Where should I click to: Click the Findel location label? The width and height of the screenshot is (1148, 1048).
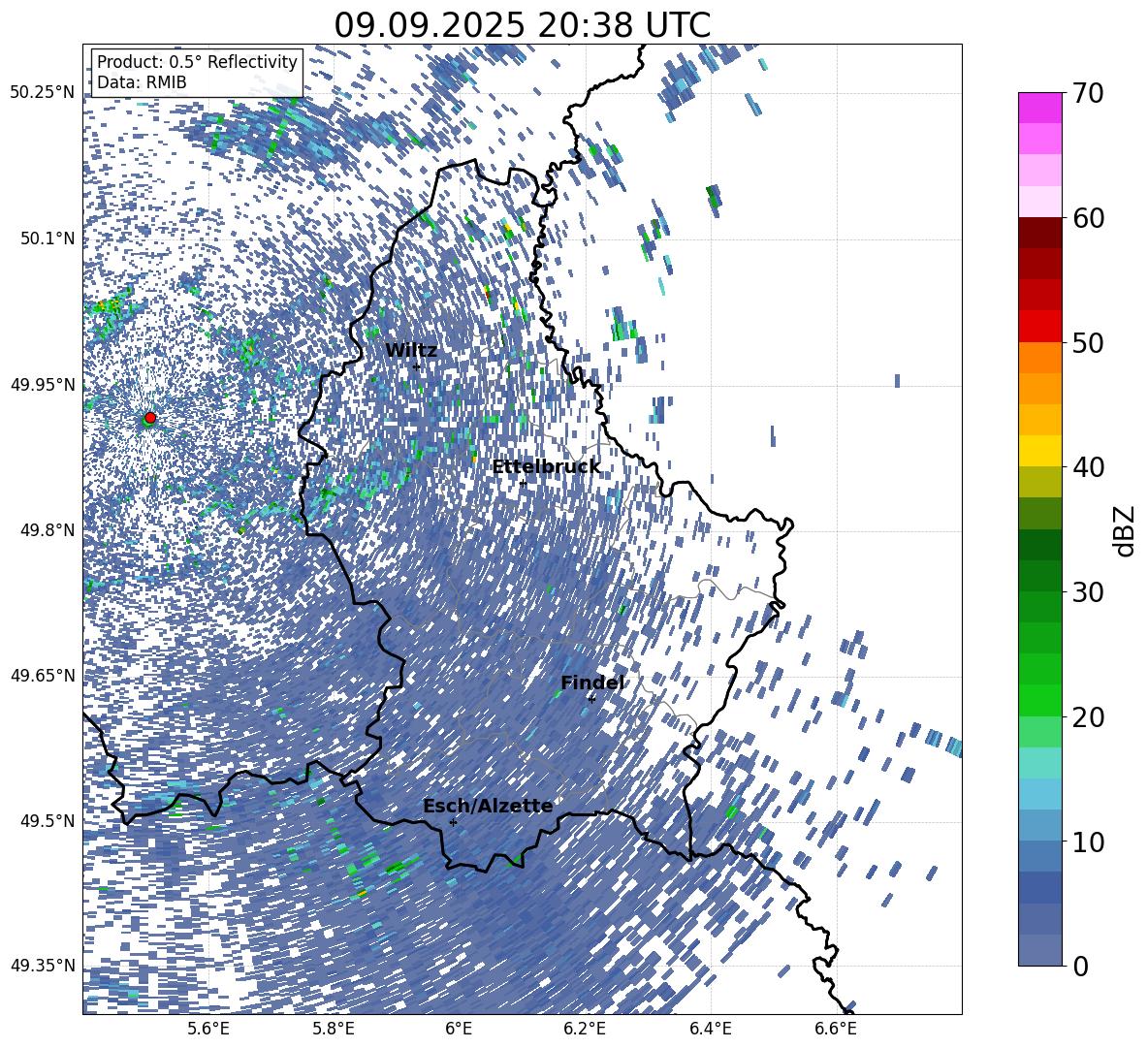[592, 683]
